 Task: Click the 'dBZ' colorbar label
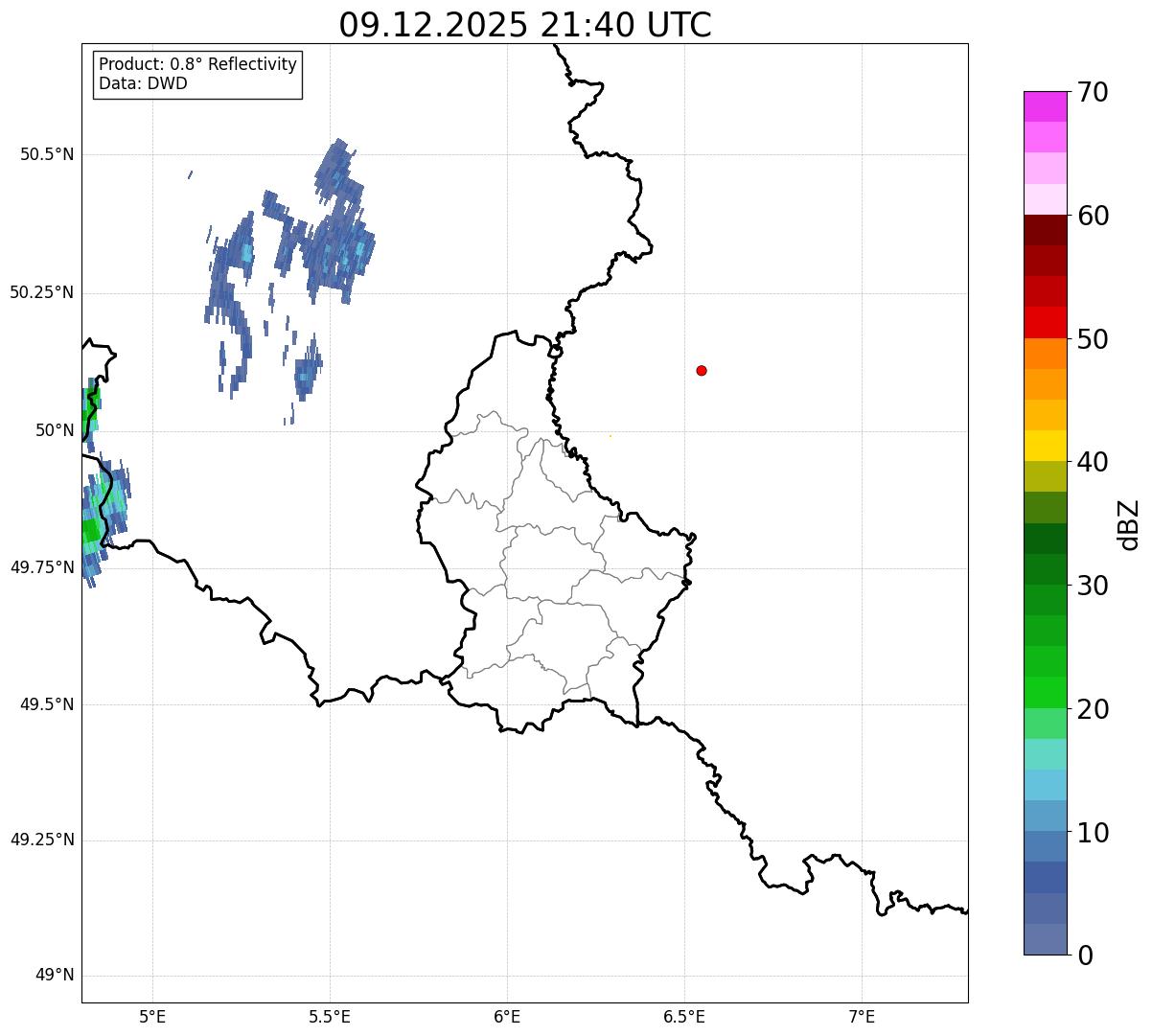(1129, 524)
